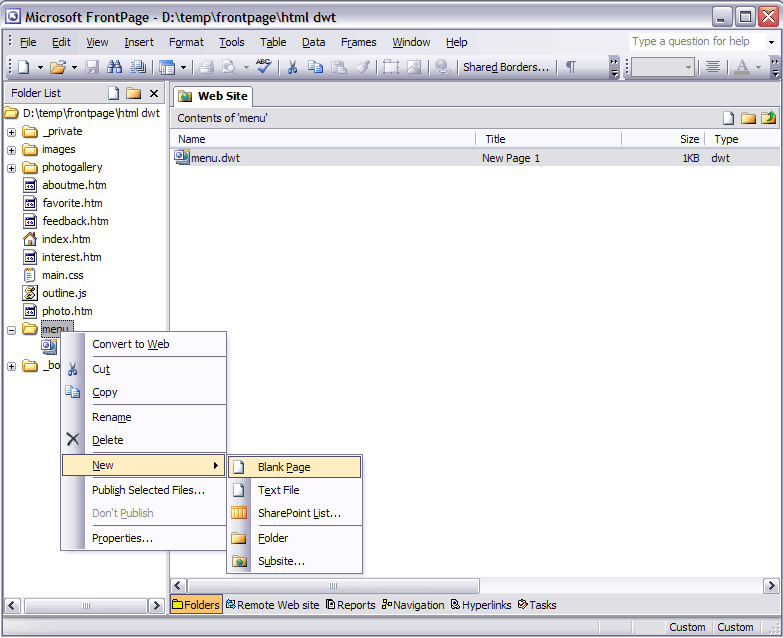Click menu.dwt file in contents list
783x638 pixels.
click(207, 158)
